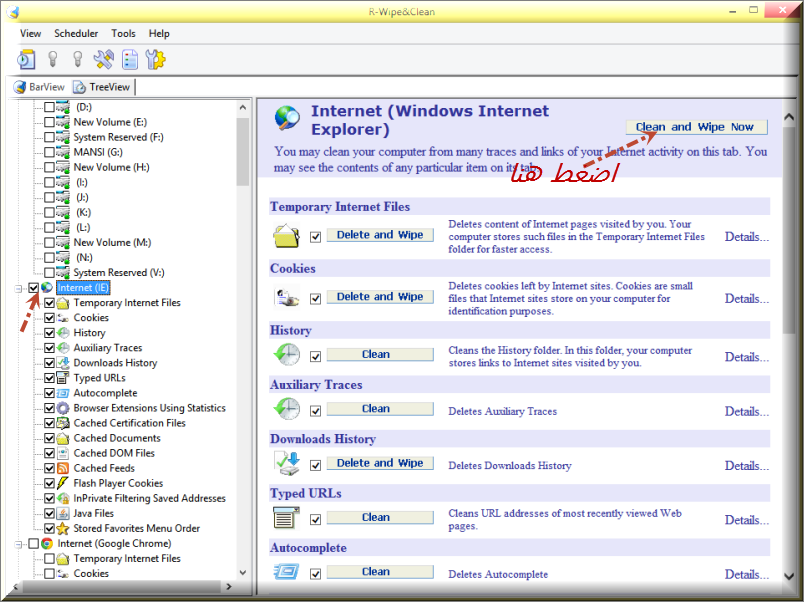Viewport: 804px width, 602px height.
Task: Click tree horizontal scroll right arrow
Action: point(229,586)
